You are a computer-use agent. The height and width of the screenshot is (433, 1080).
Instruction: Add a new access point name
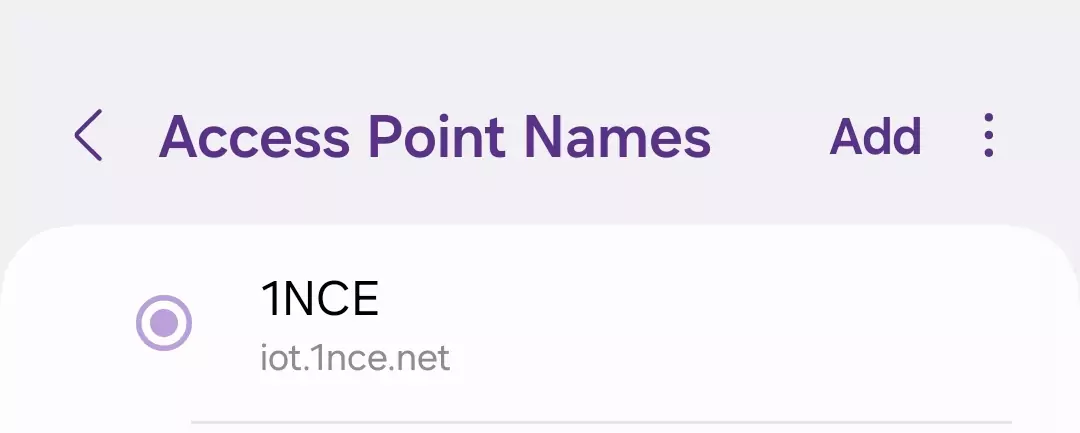[x=875, y=137]
